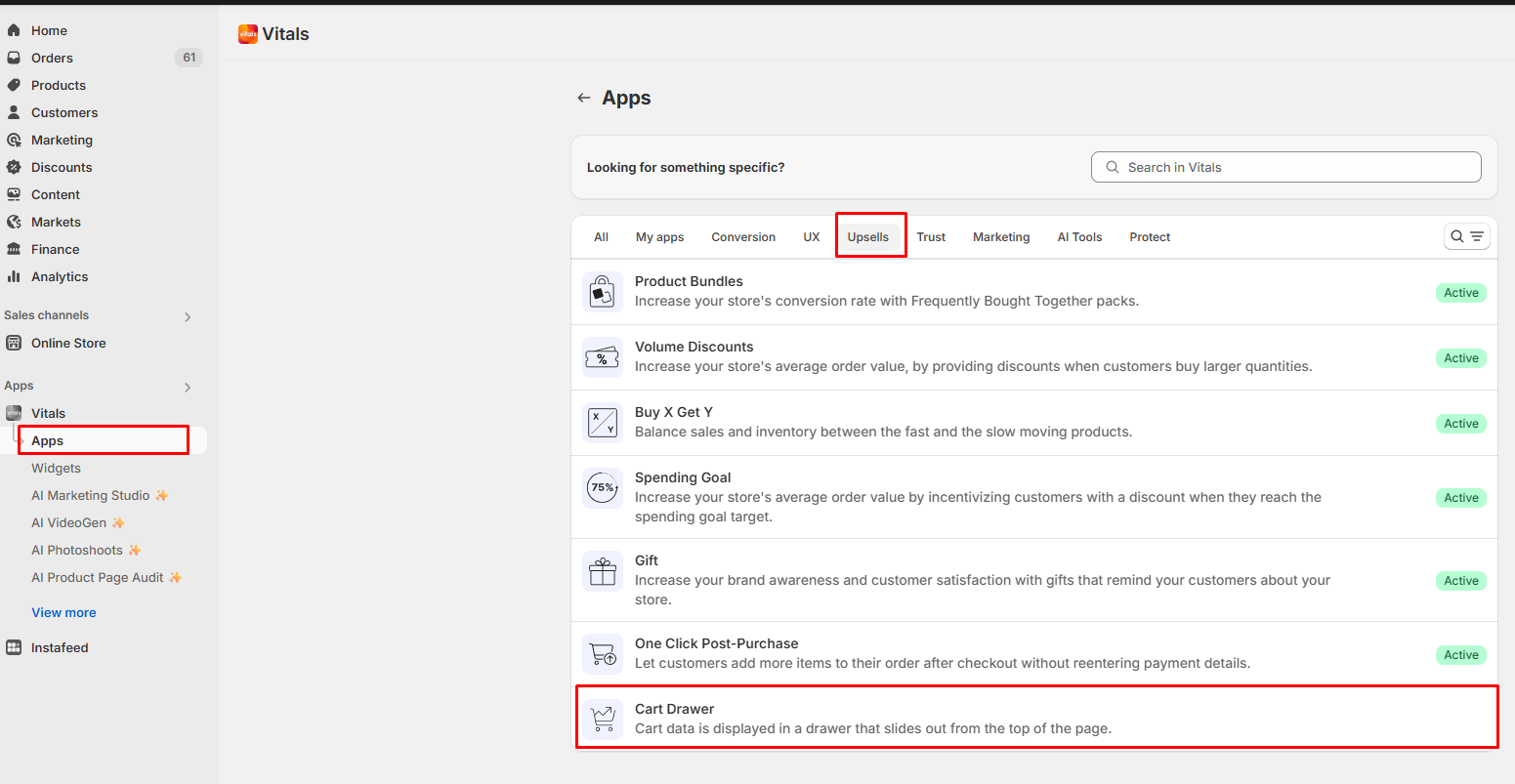Viewport: 1515px width, 784px height.
Task: Open the Cart Drawer app title
Action: point(674,709)
